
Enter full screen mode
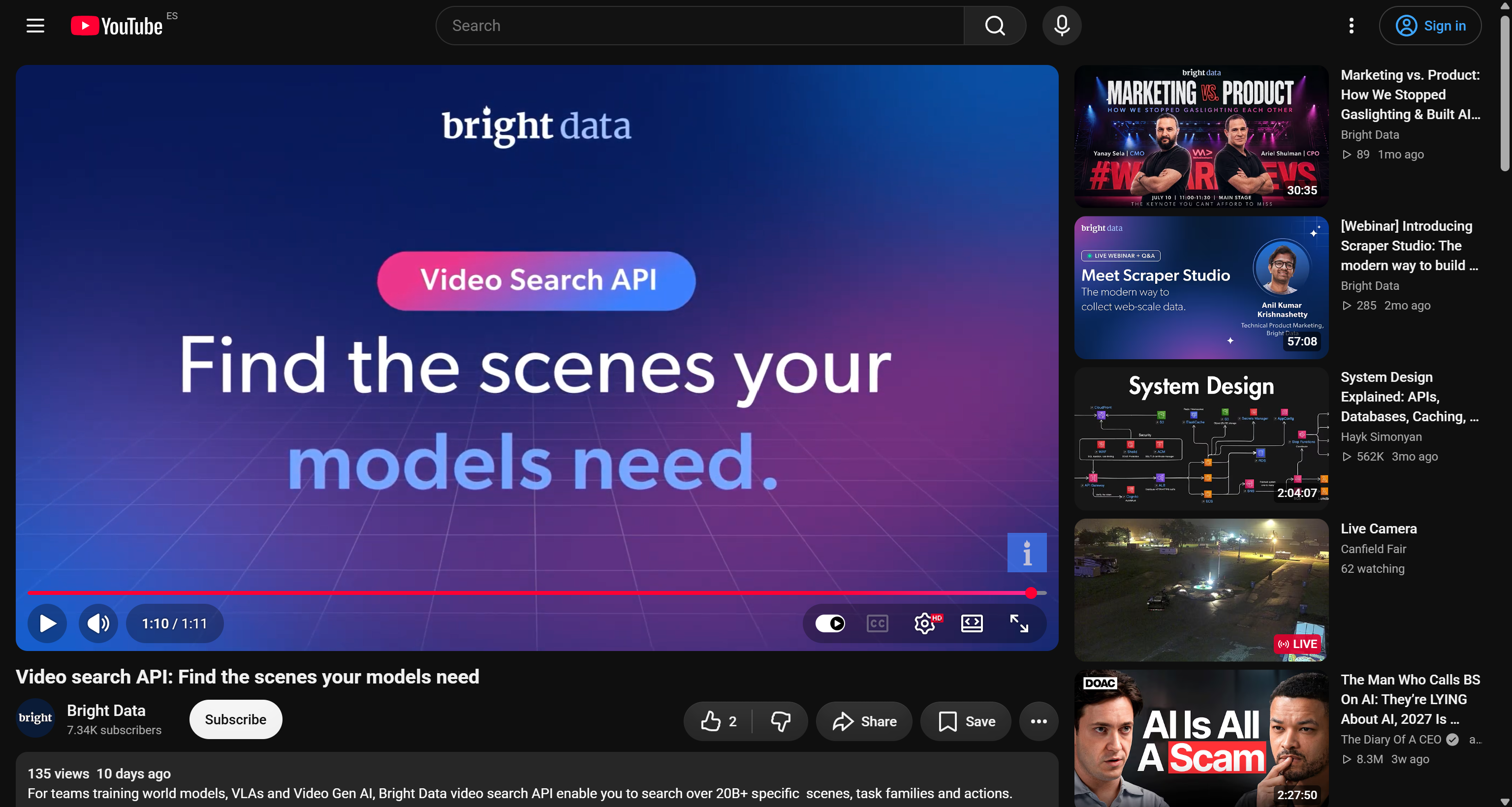[1019, 623]
